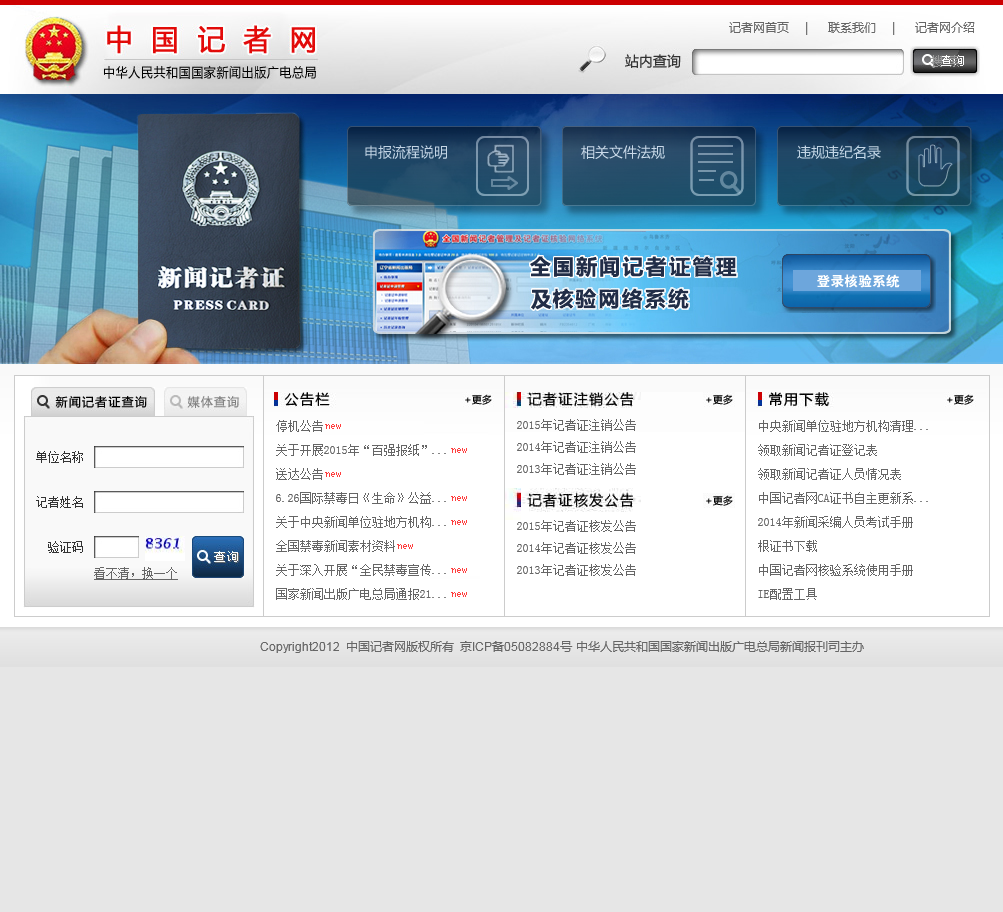Open 送达公告 announcement

click(299, 474)
